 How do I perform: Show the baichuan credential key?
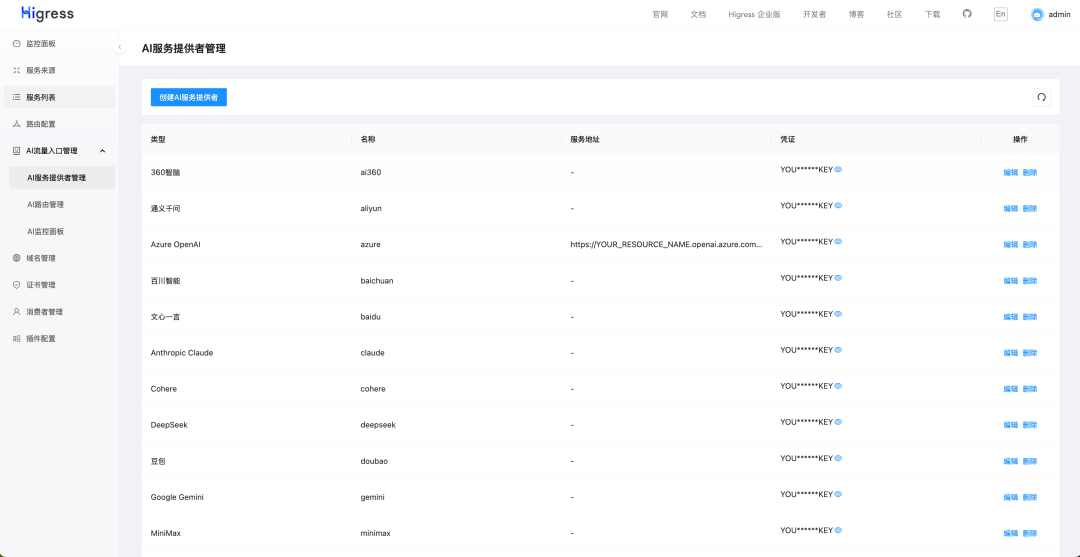pyautogui.click(x=838, y=277)
